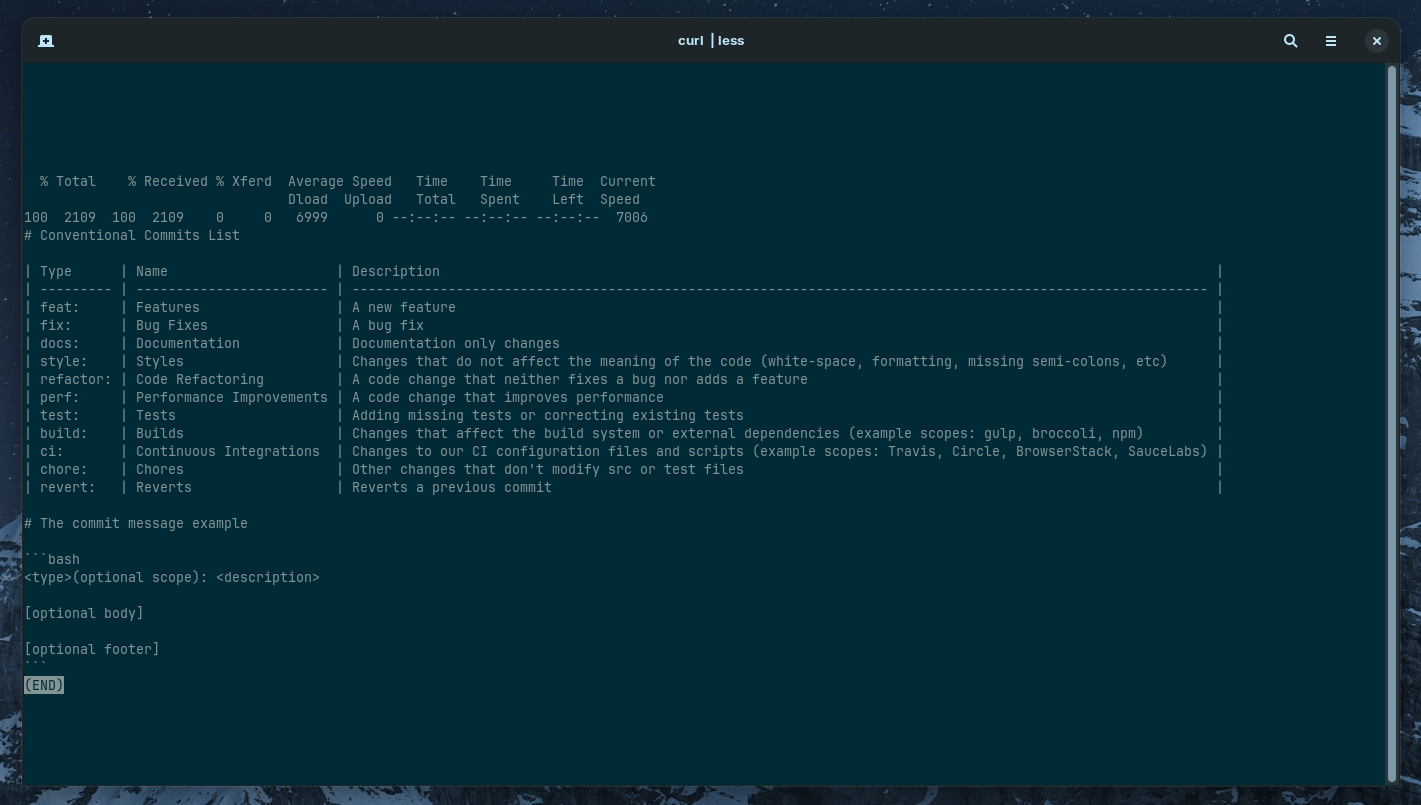The width and height of the screenshot is (1421, 805).
Task: Select the 'revert:' type cell
Action: pos(68,488)
